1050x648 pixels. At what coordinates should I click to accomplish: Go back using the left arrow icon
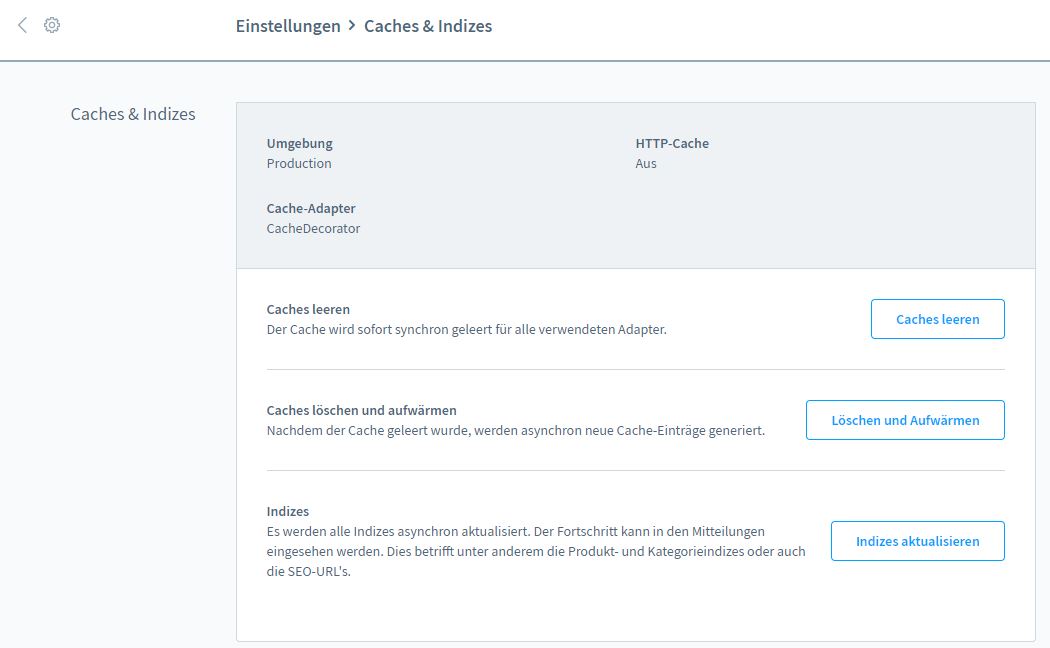22,25
